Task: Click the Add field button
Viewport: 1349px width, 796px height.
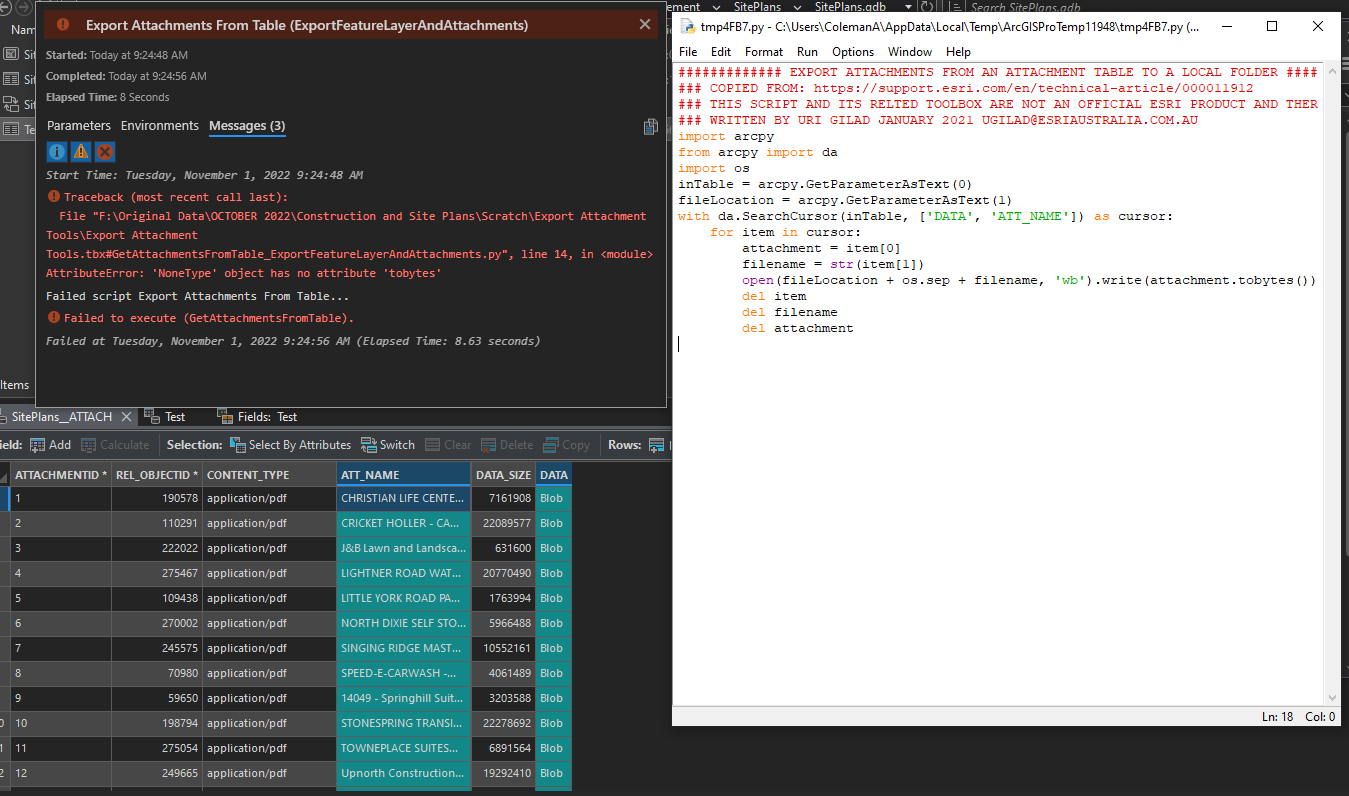Action: coord(51,445)
